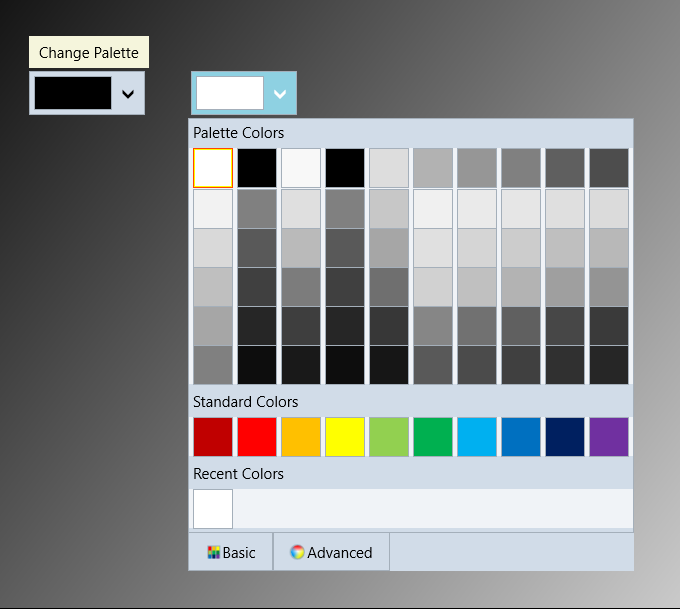Pick the bright red standard color
680x609 pixels.
[257, 437]
